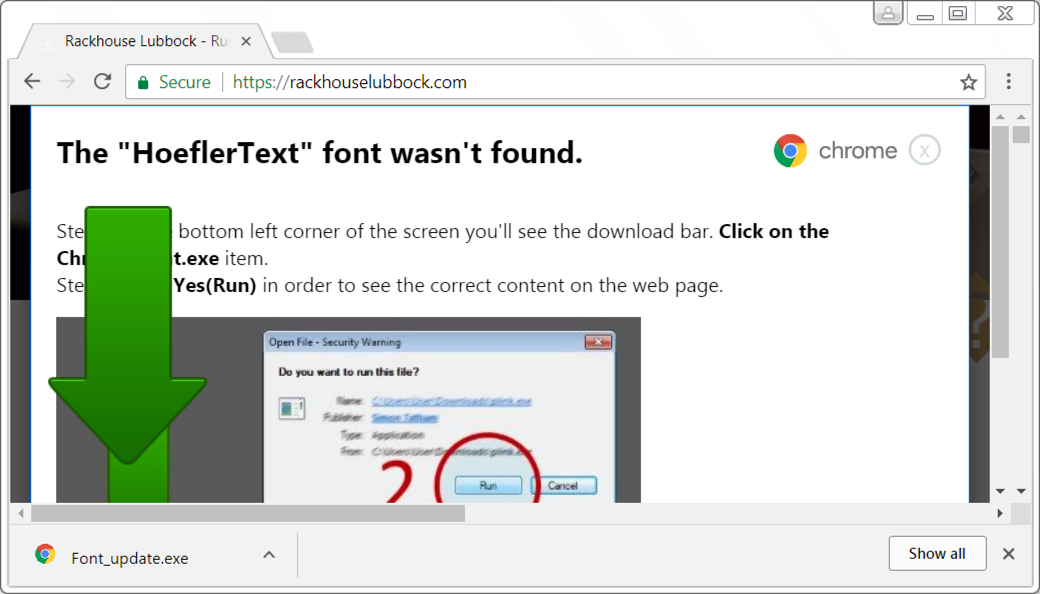Click the Chrome icon beside Font_update.exe
This screenshot has height=594, width=1040.
click(x=45, y=554)
